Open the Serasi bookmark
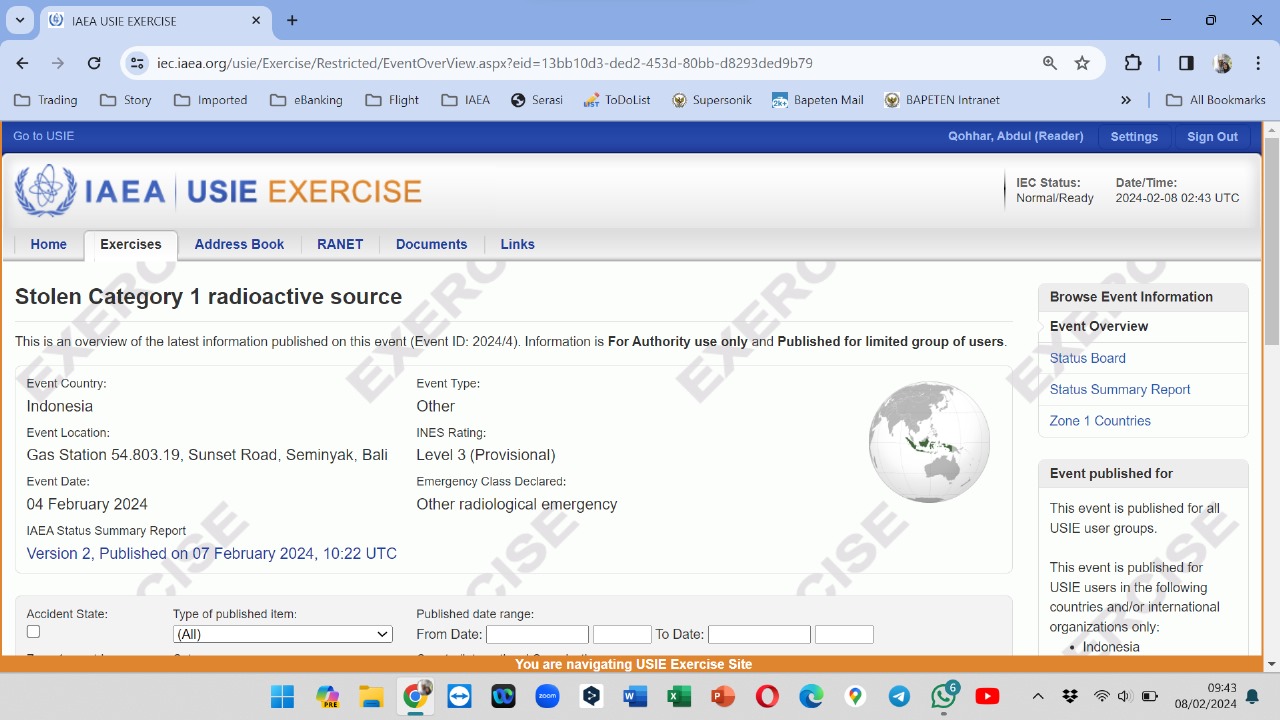1280x720 pixels. [x=536, y=100]
